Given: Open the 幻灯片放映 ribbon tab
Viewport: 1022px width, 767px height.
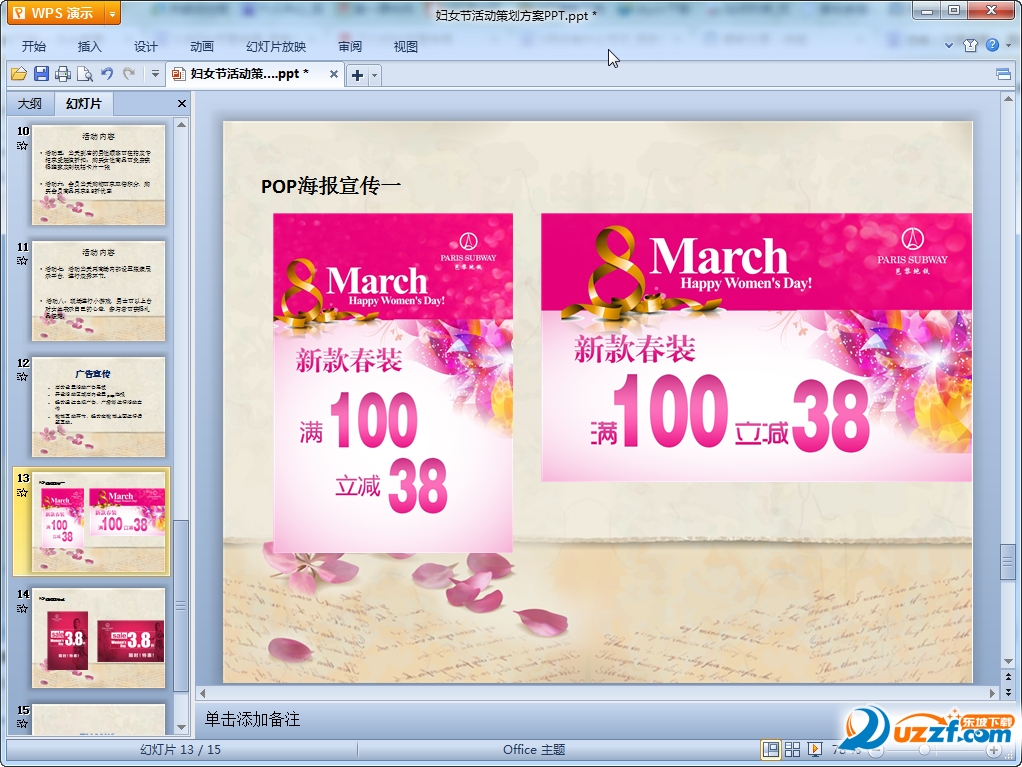Looking at the screenshot, I should pyautogui.click(x=276, y=46).
